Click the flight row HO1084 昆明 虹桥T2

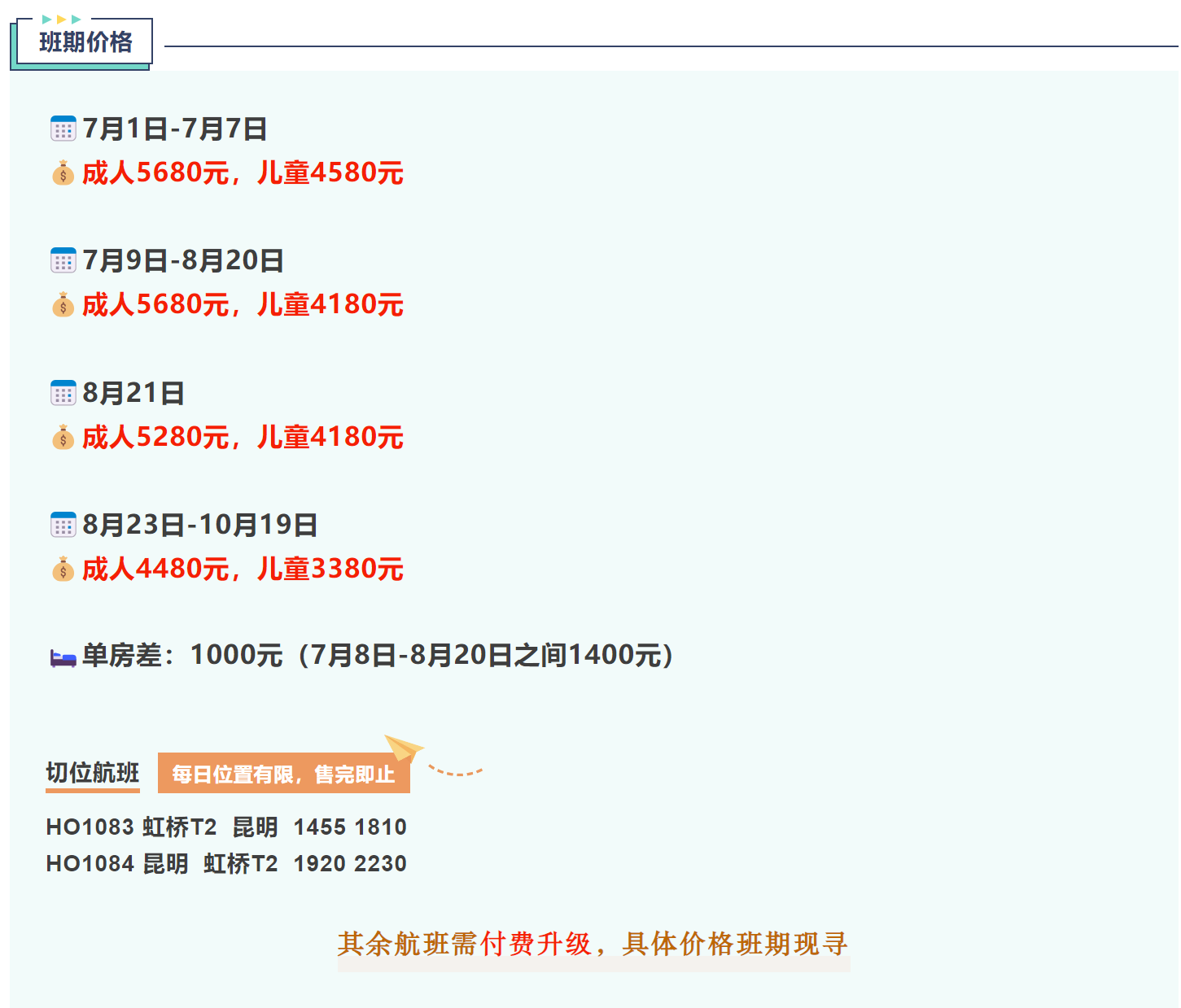coord(226,864)
